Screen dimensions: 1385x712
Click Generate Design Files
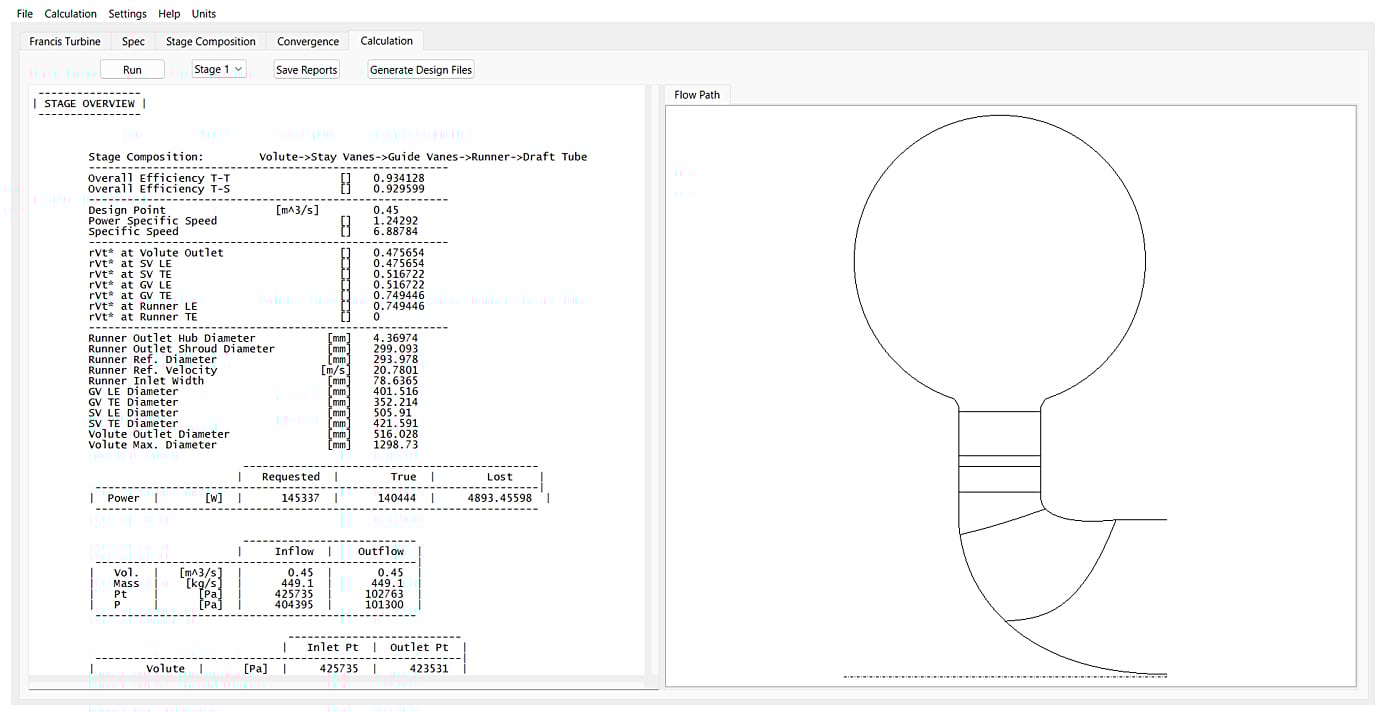click(x=420, y=69)
